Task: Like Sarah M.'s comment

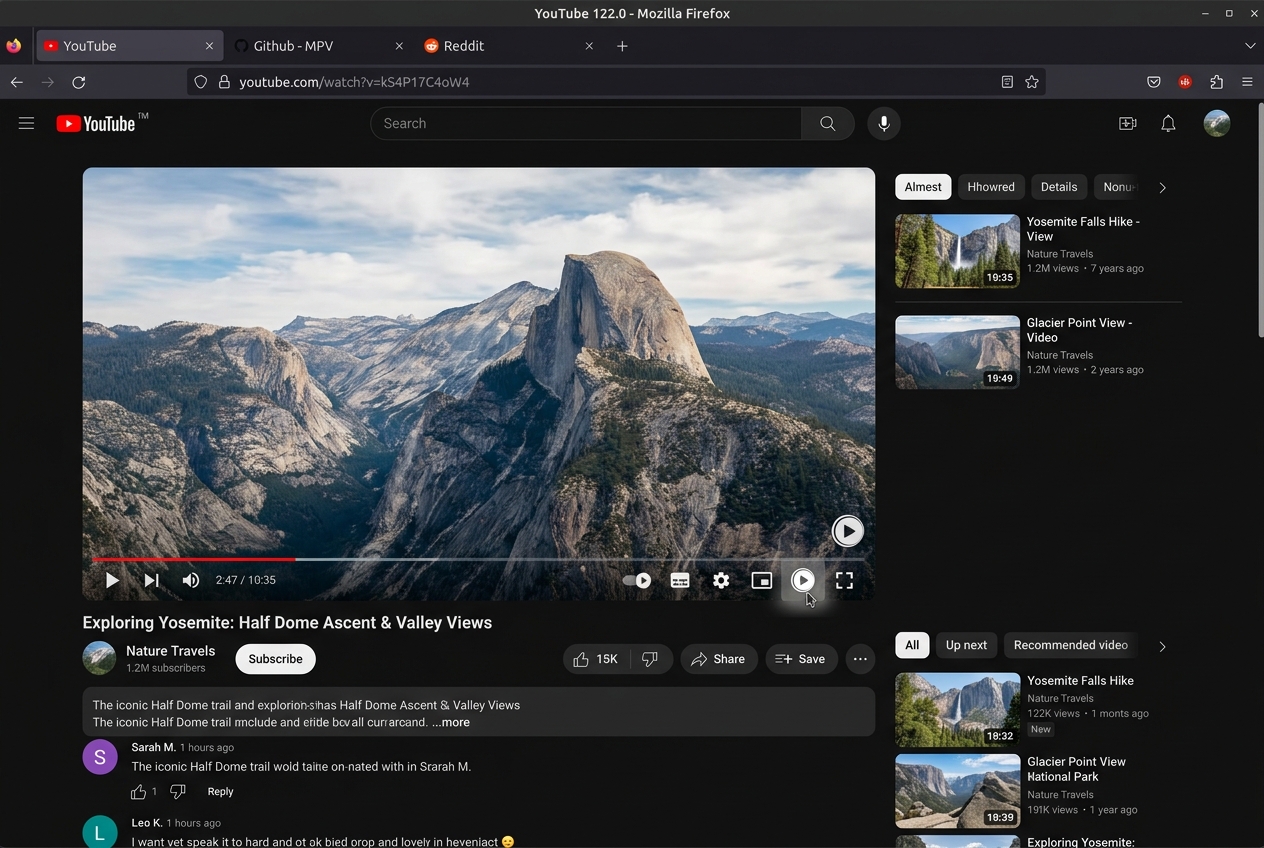Action: coord(138,791)
